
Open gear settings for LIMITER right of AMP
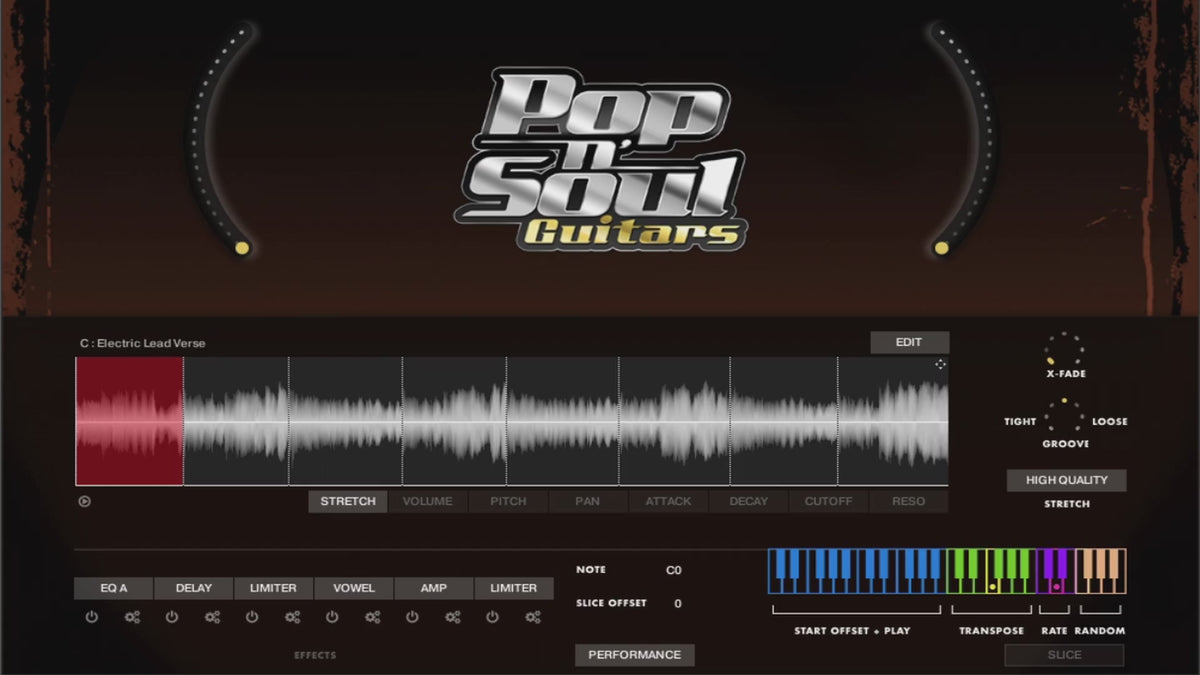point(532,618)
